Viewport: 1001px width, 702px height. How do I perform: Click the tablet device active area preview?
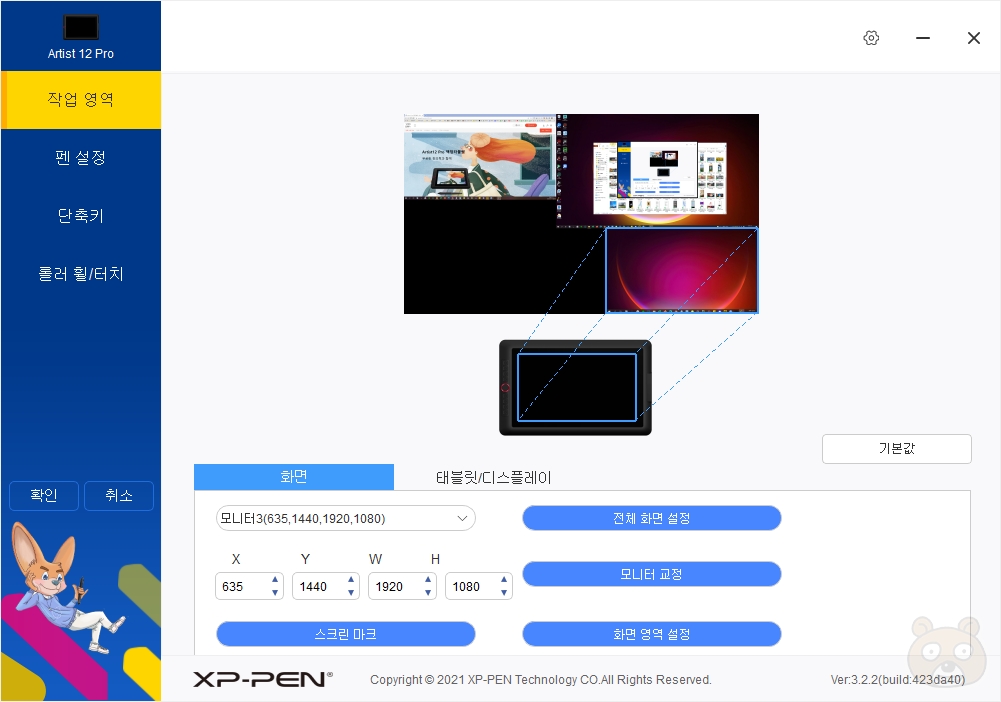point(577,387)
